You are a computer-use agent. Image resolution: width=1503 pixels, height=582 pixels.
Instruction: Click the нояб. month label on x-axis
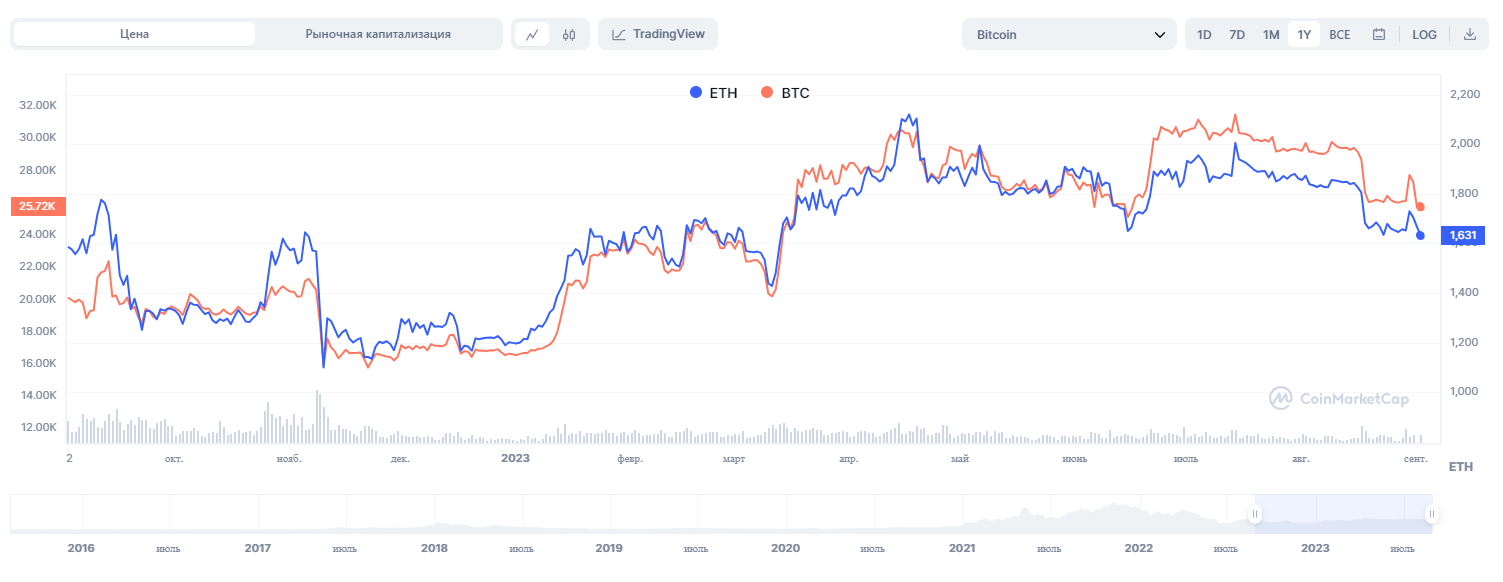(290, 459)
